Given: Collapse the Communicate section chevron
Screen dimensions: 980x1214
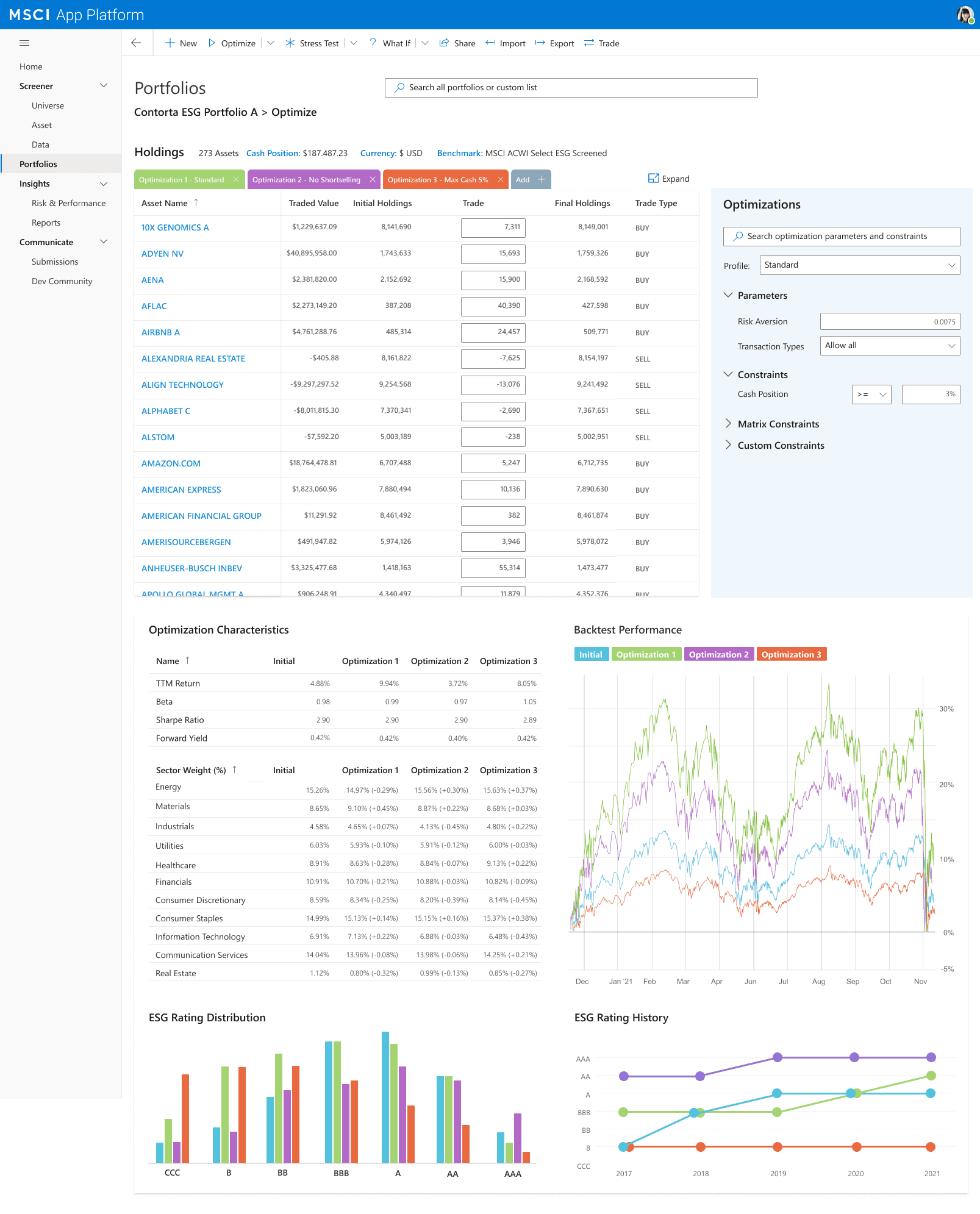Looking at the screenshot, I should 104,242.
